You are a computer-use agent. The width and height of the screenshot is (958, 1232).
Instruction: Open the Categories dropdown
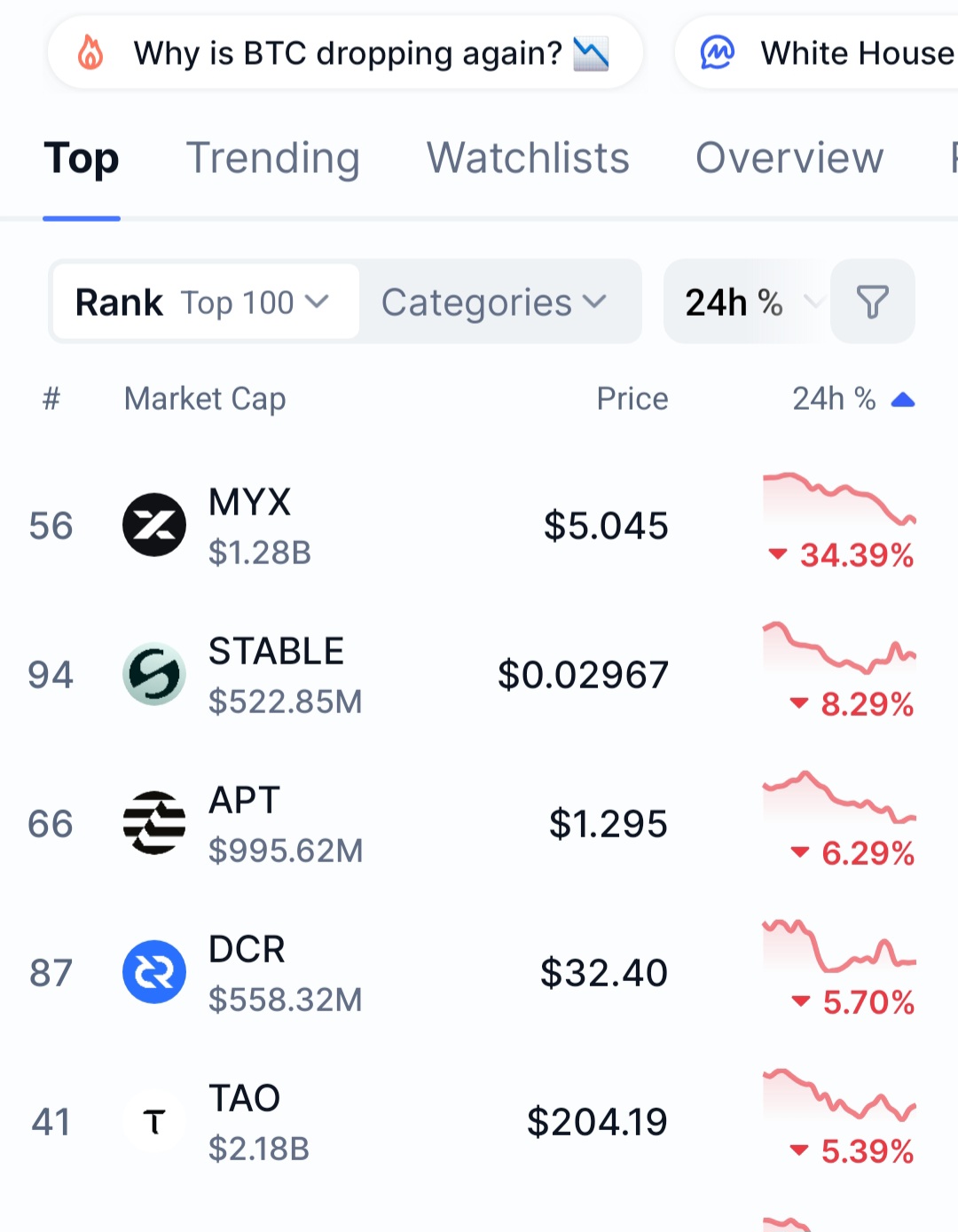point(495,302)
